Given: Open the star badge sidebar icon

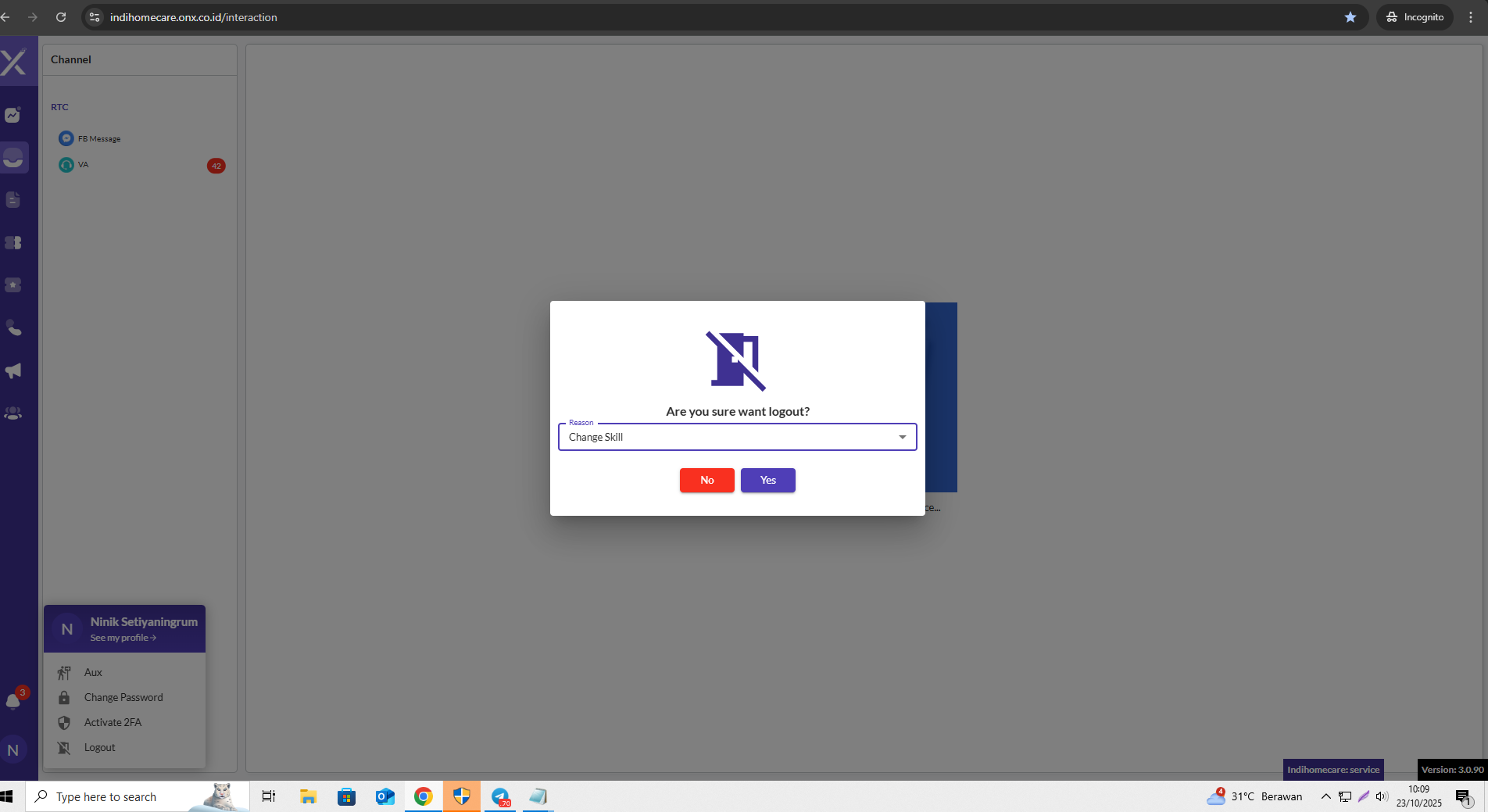Looking at the screenshot, I should tap(13, 285).
